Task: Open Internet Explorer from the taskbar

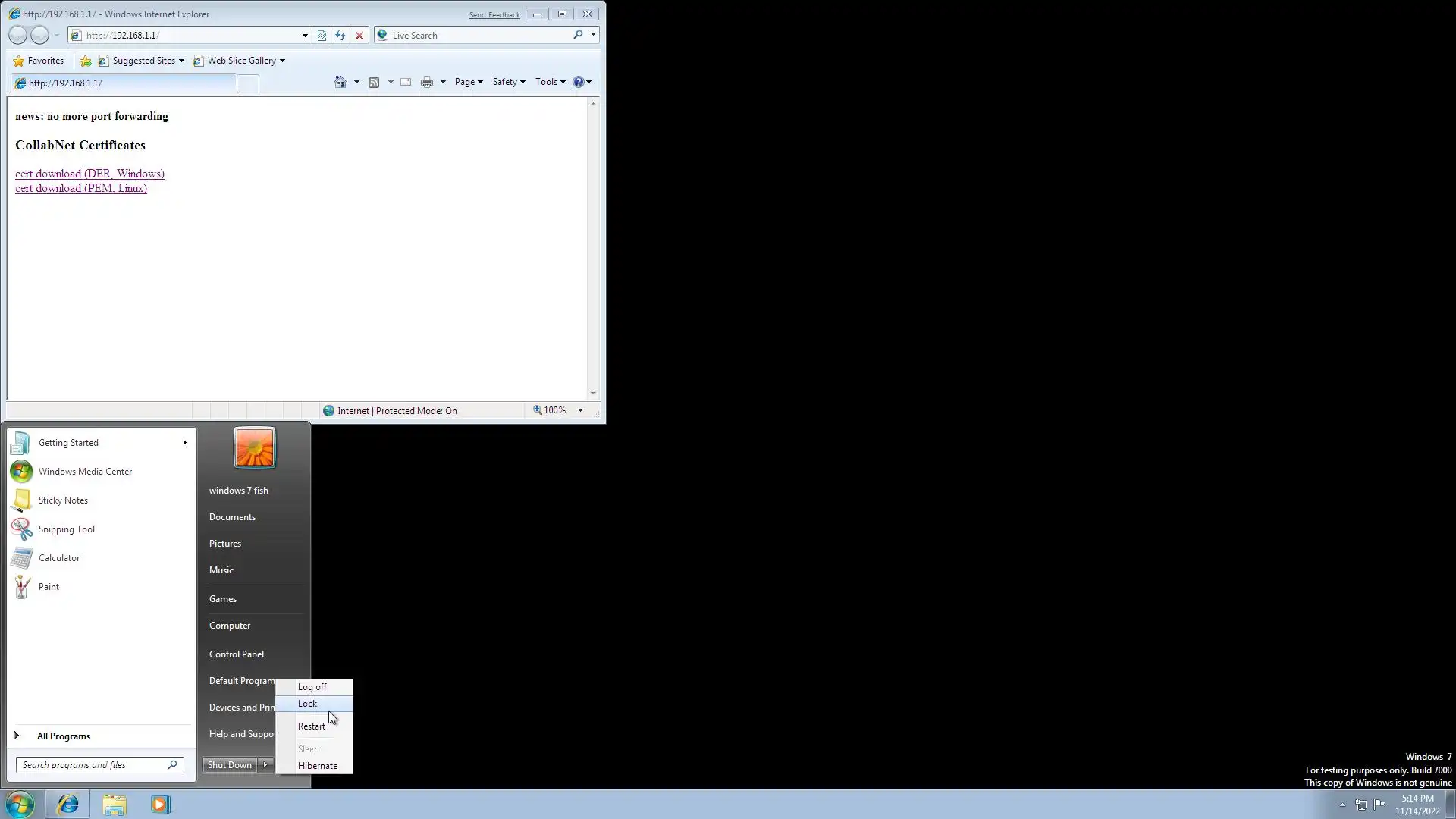Action: (67, 804)
